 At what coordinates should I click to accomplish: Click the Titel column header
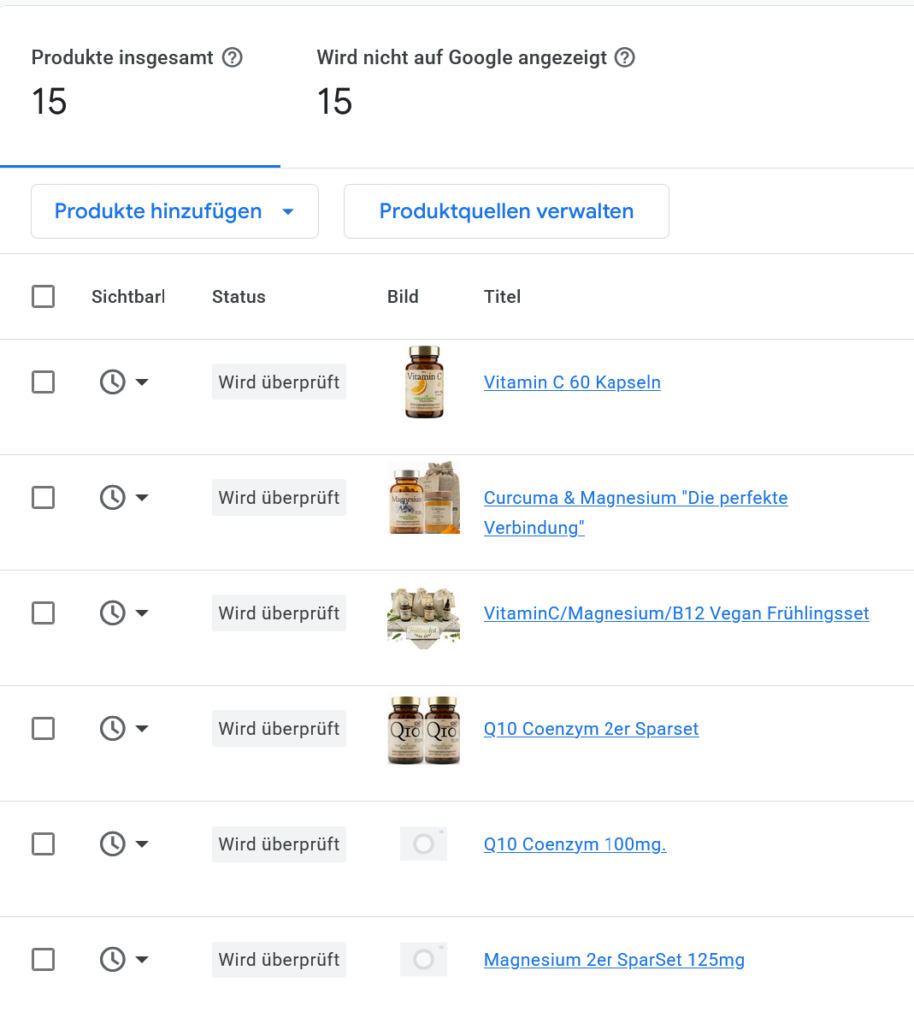[502, 297]
